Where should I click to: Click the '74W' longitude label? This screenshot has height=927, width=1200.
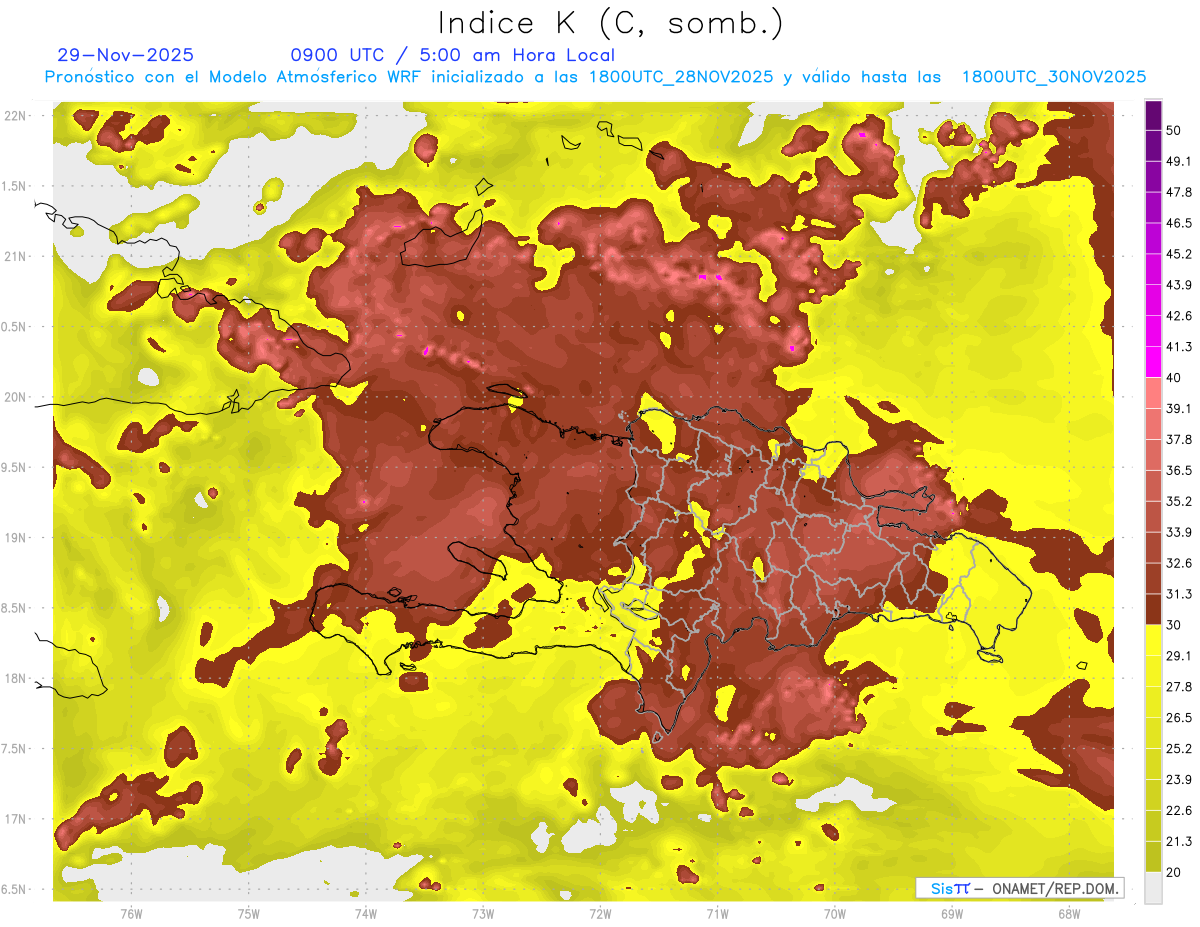point(366,913)
